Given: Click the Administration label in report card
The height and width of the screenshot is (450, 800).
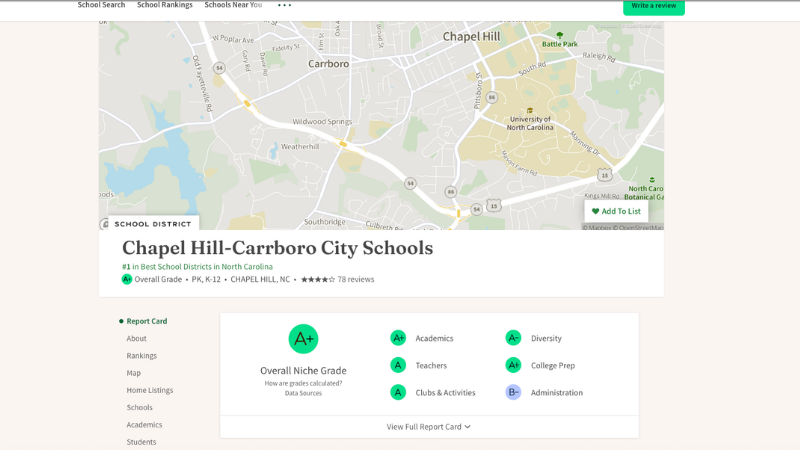Looking at the screenshot, I should [557, 392].
